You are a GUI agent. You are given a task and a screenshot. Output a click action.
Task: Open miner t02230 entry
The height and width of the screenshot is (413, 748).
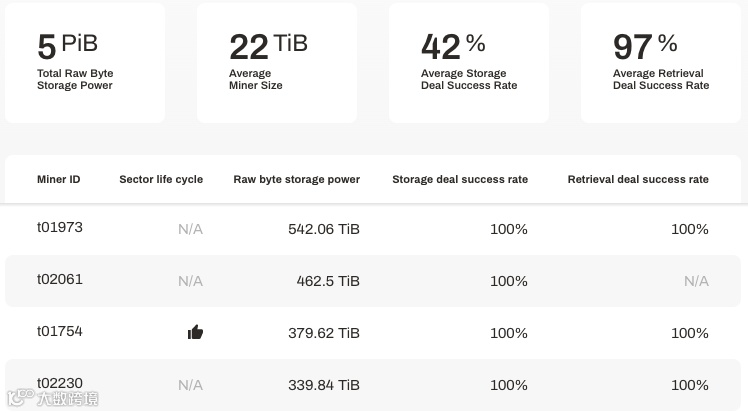[60, 383]
